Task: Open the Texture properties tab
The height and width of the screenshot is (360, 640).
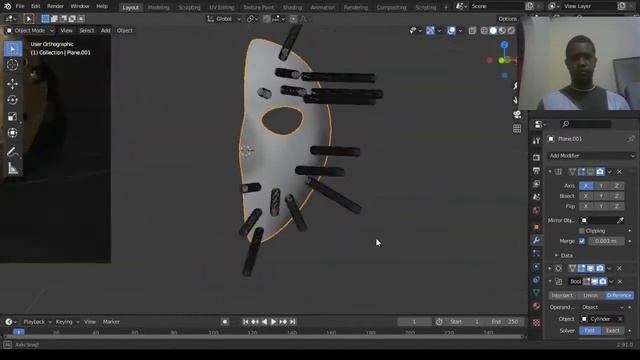Action: pyautogui.click(x=536, y=323)
